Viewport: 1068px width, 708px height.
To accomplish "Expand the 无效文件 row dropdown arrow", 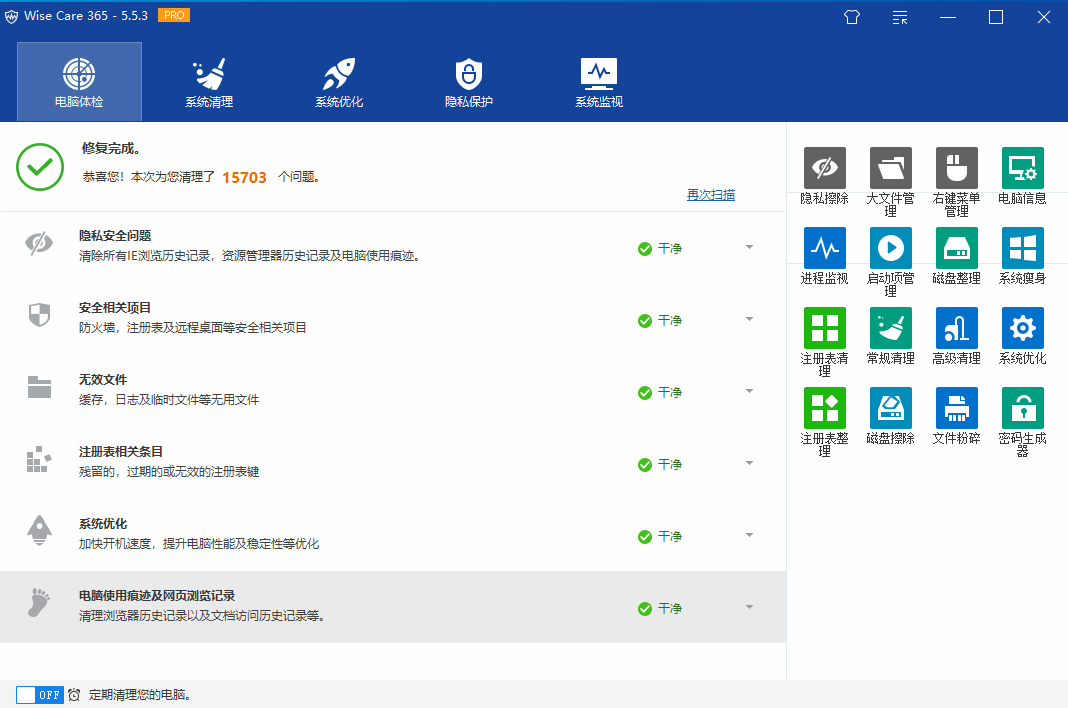I will [749, 391].
